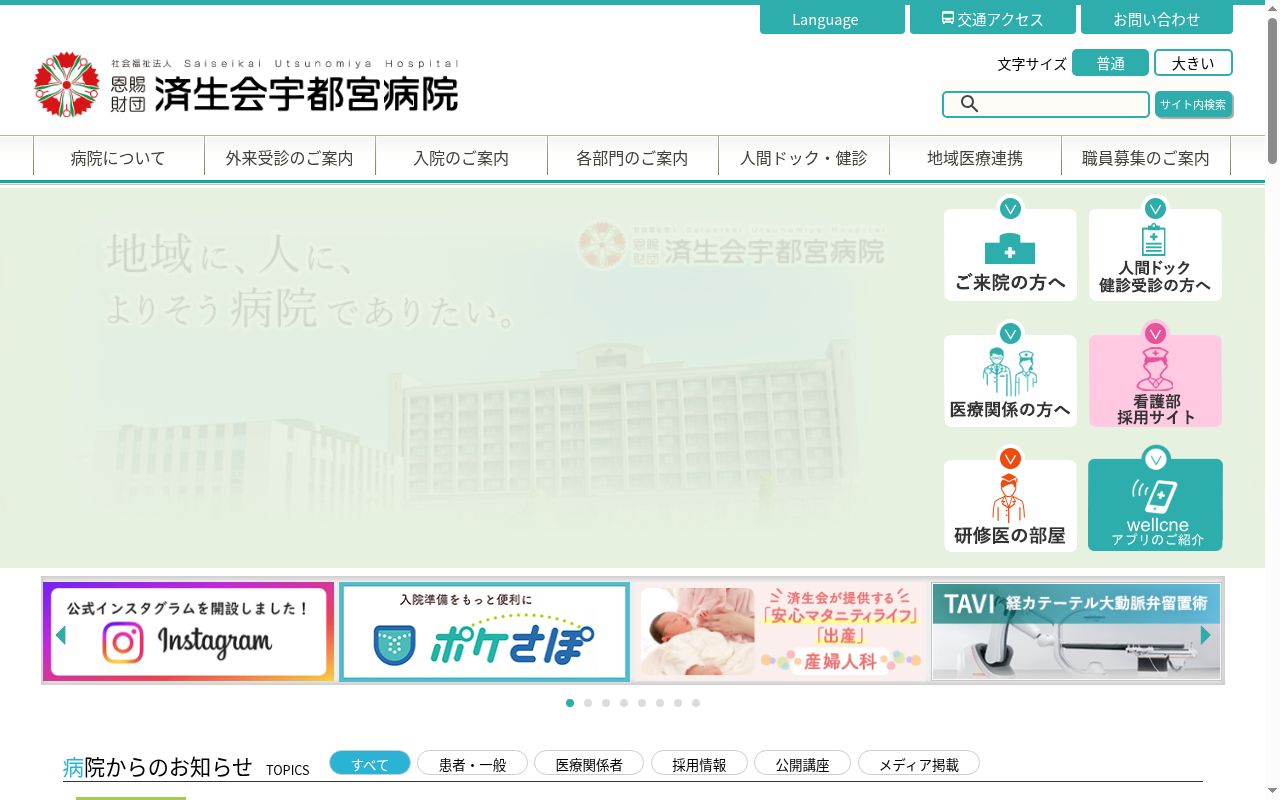Open the TAVI catheter banner

pos(1076,632)
